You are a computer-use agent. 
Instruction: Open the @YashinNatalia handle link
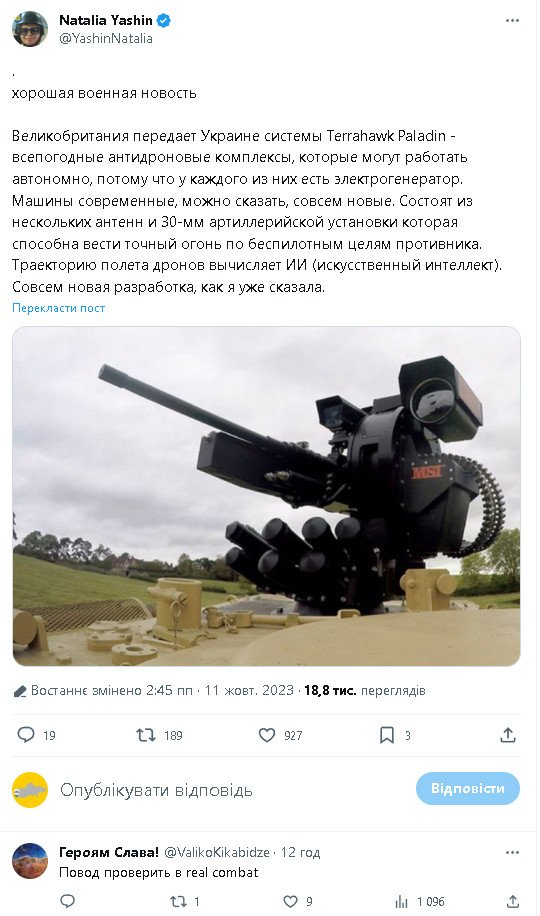coord(106,39)
